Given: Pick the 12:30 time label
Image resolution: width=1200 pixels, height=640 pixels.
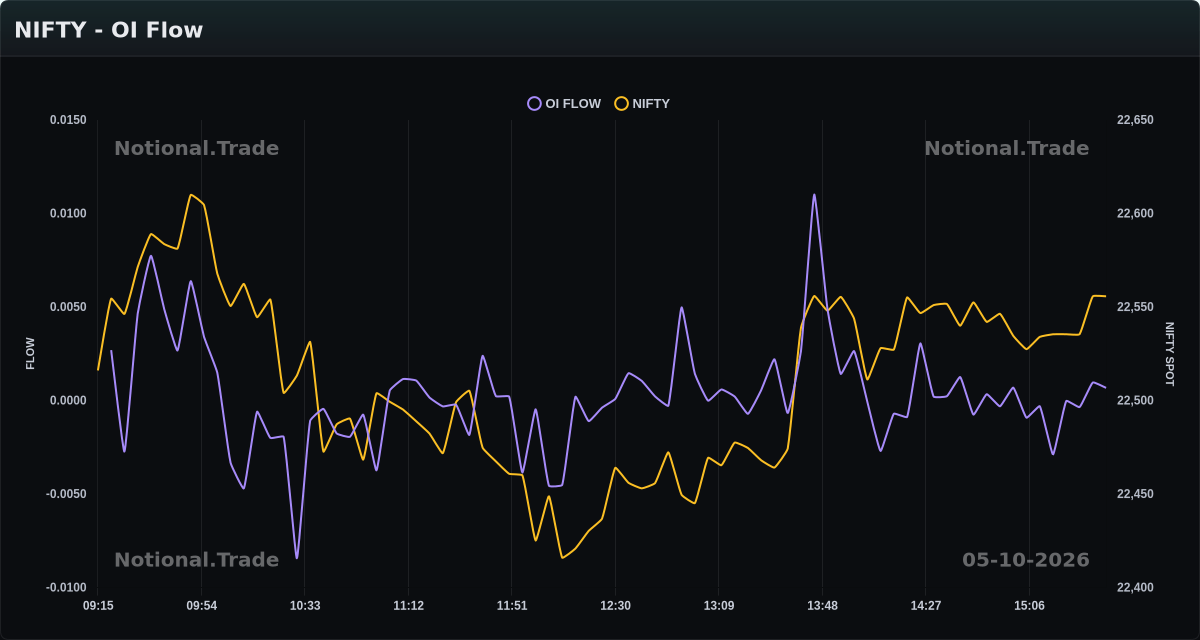Looking at the screenshot, I should 615,606.
